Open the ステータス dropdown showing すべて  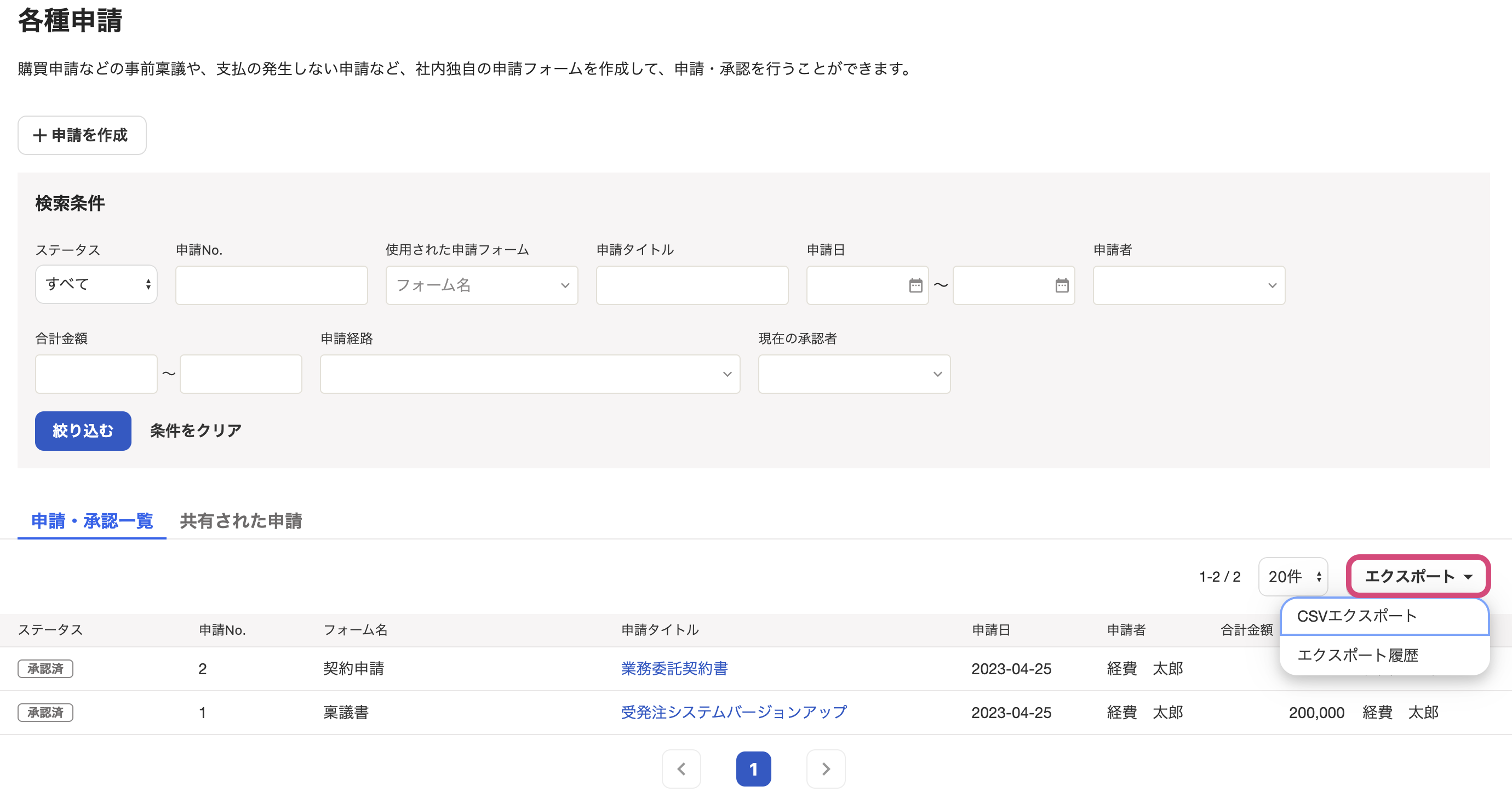tap(96, 284)
